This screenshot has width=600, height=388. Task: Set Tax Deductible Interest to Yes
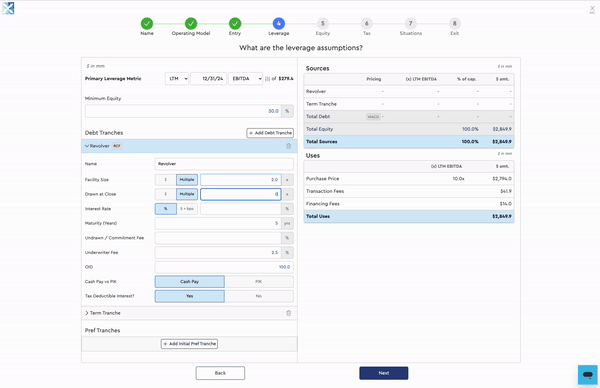coord(190,296)
